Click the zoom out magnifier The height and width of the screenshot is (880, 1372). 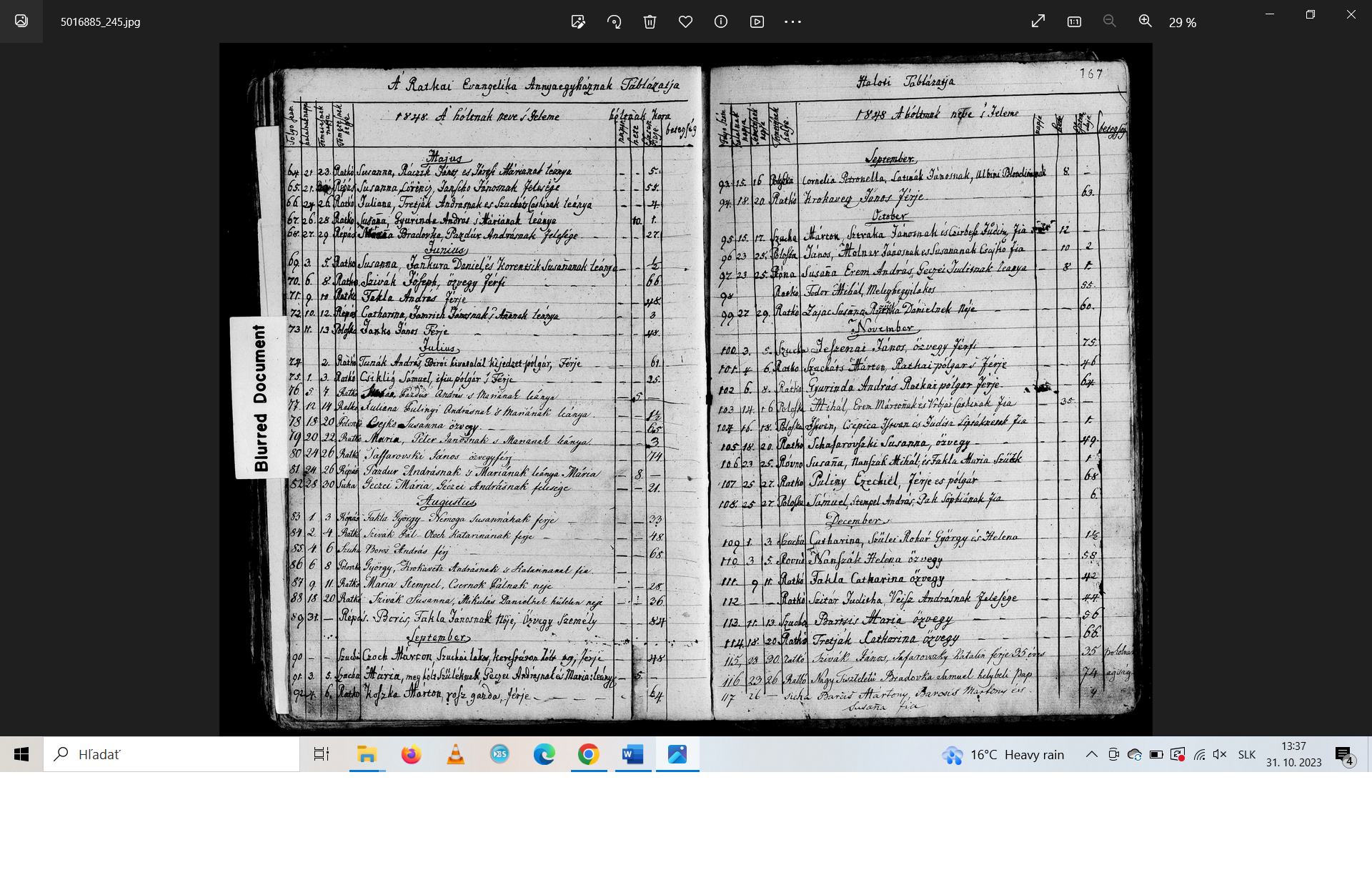pos(1110,21)
